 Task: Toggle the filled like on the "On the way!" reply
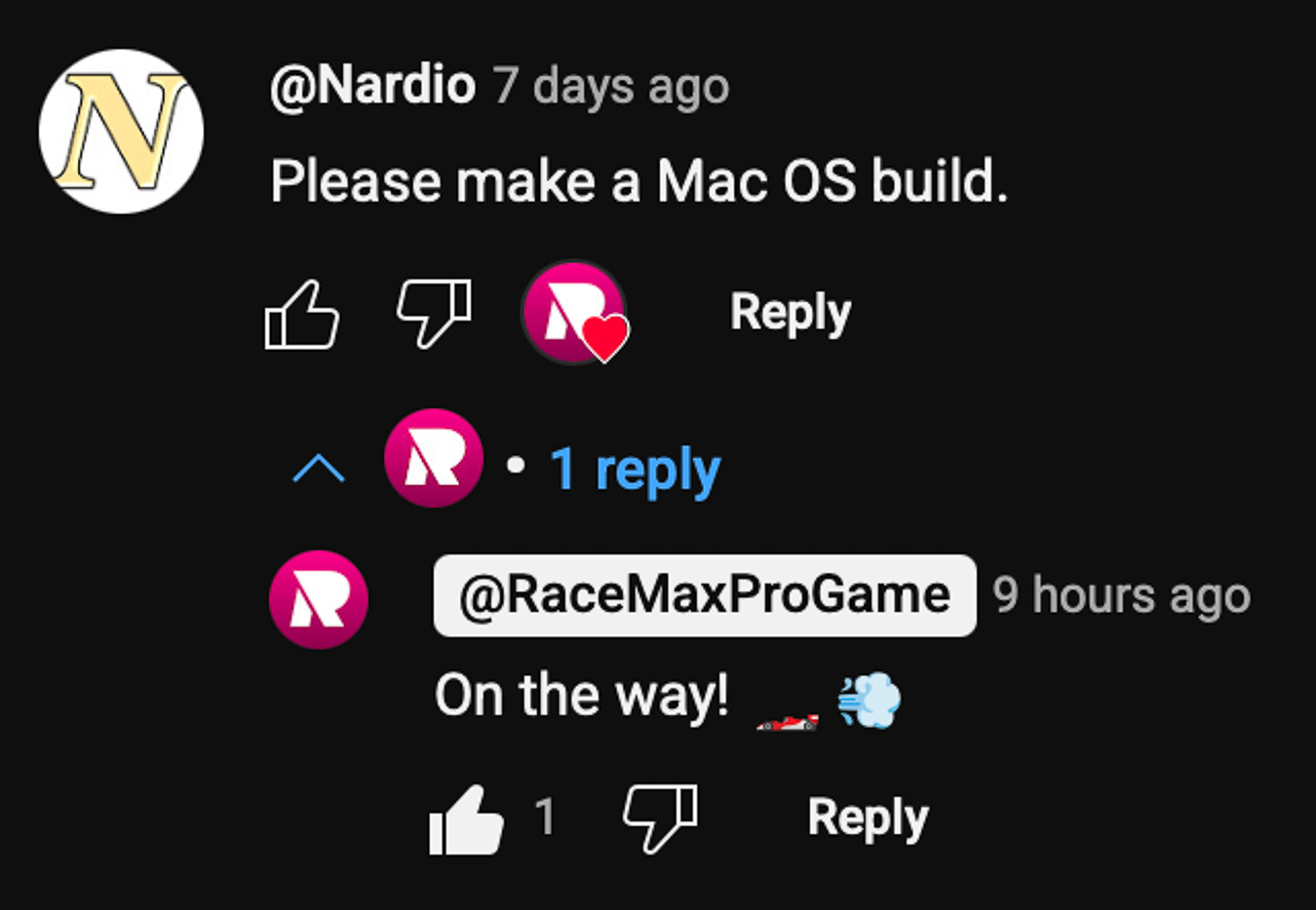(466, 819)
